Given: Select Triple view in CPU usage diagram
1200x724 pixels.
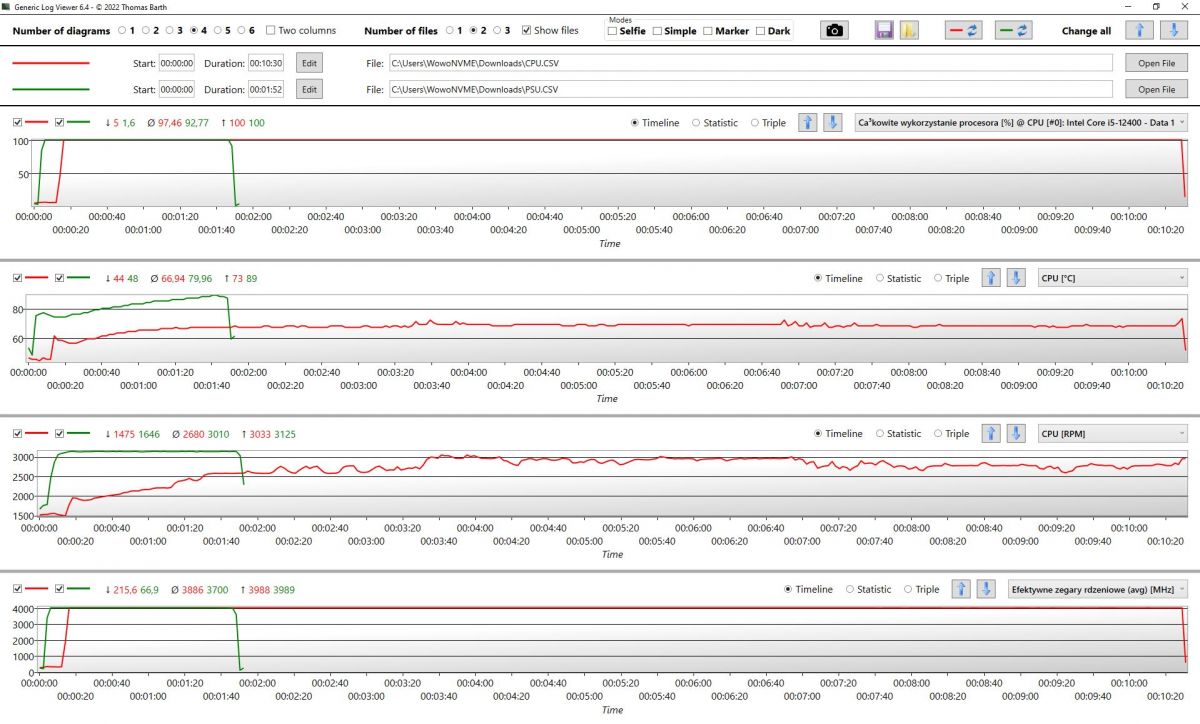Looking at the screenshot, I should click(754, 123).
